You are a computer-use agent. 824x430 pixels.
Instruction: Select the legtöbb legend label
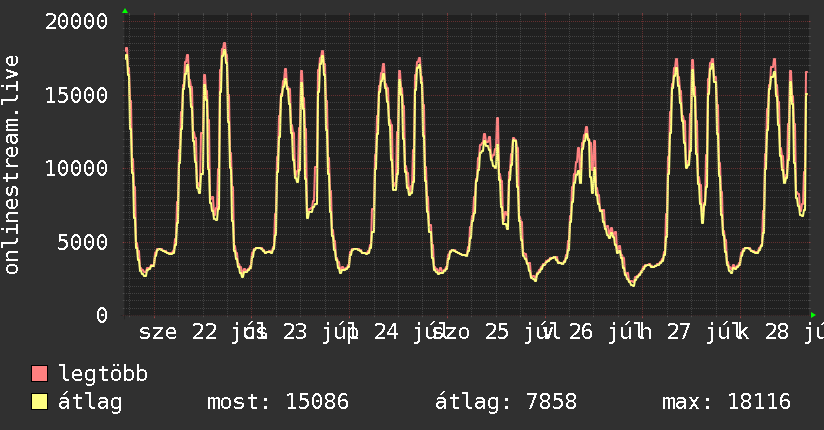point(103,373)
